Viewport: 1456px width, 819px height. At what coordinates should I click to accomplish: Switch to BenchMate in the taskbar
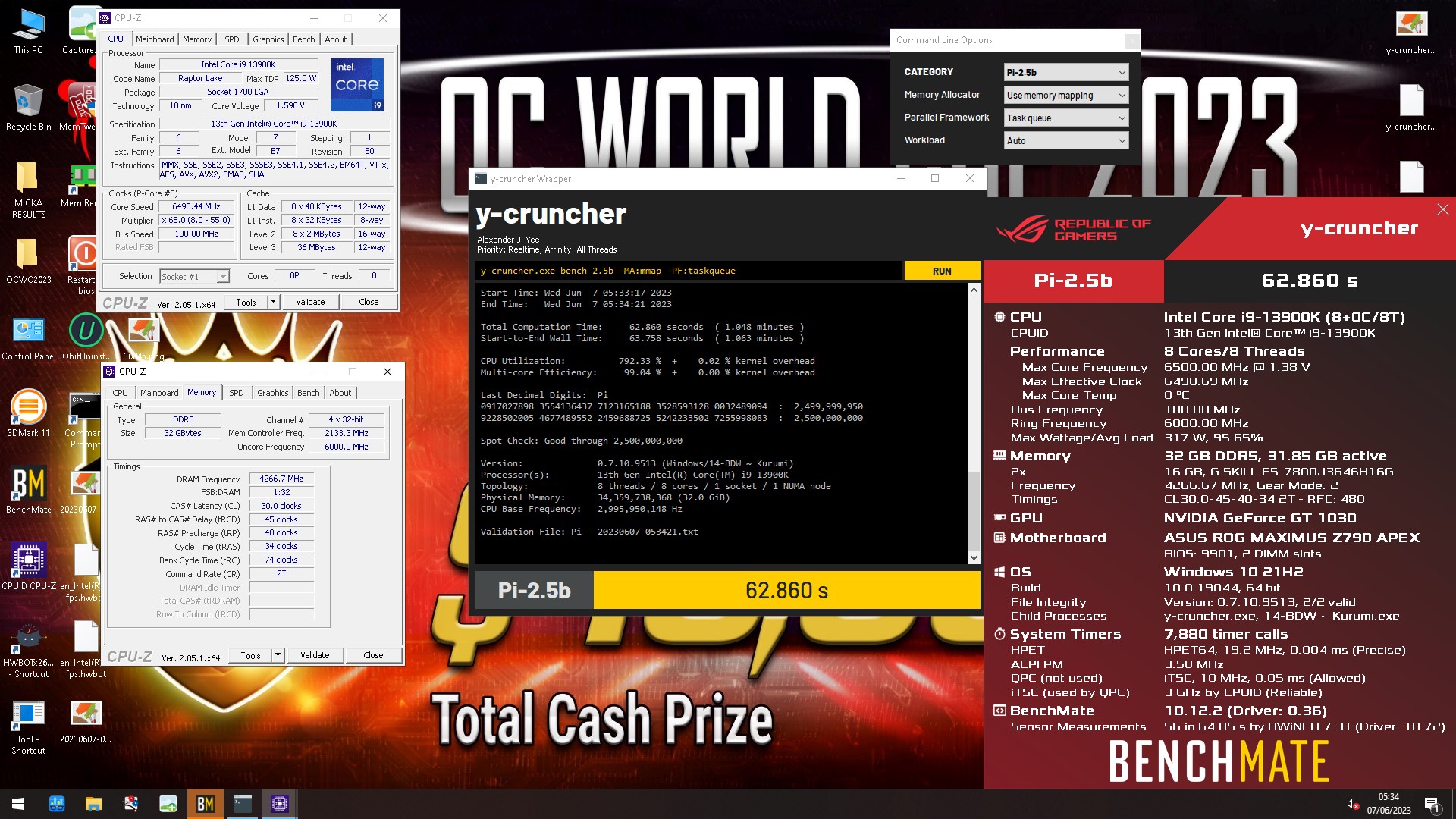pos(205,804)
